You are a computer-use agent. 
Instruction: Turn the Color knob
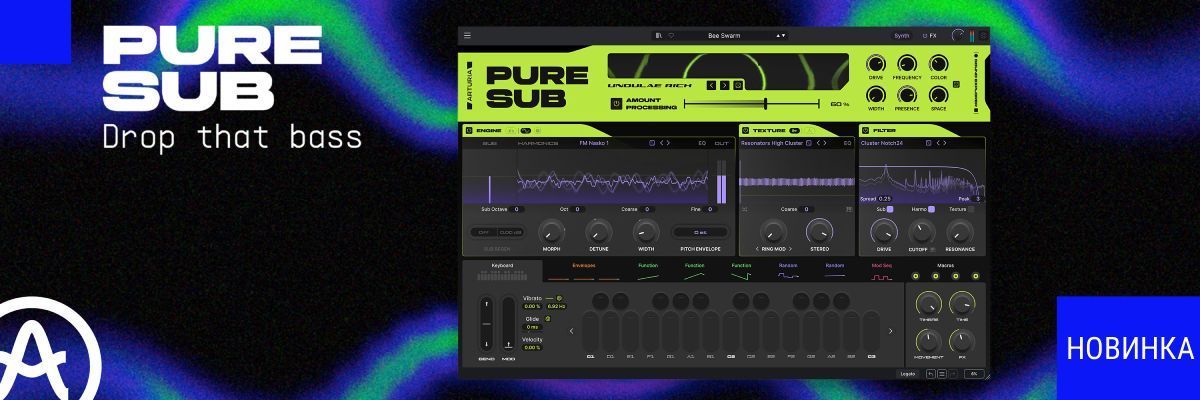tap(939, 64)
